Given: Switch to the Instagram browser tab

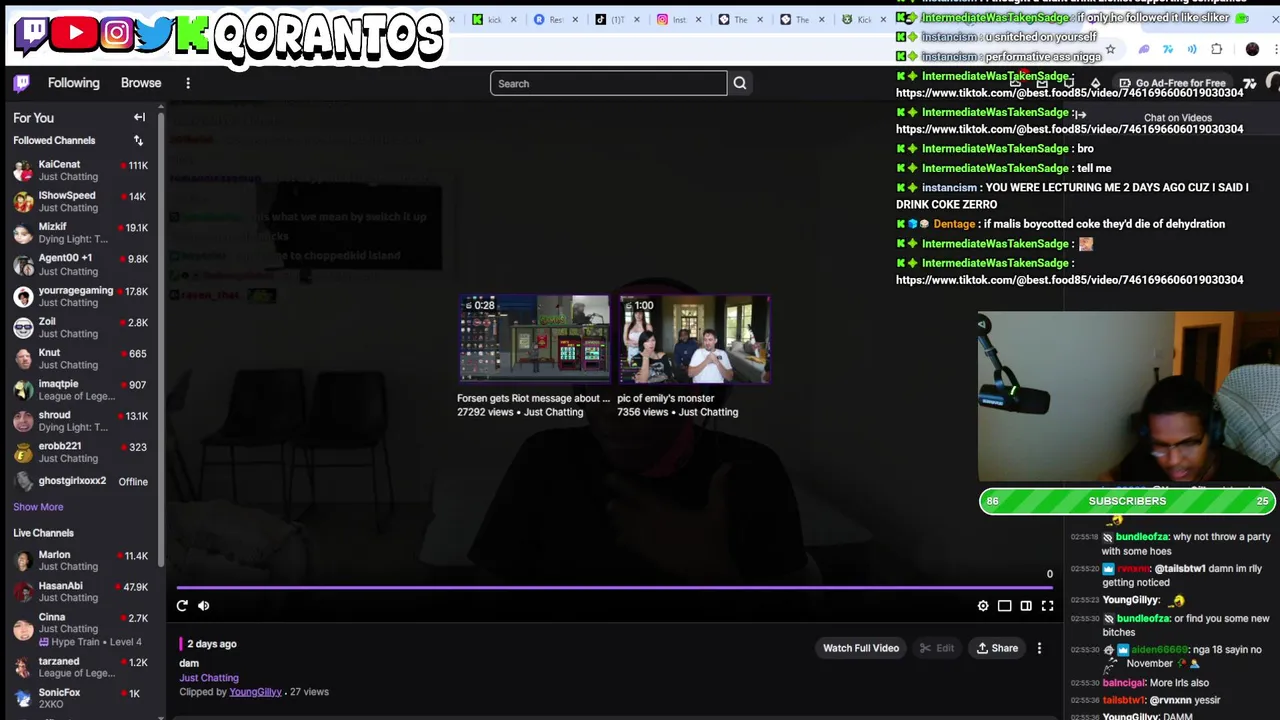Looking at the screenshot, I should tap(672, 19).
